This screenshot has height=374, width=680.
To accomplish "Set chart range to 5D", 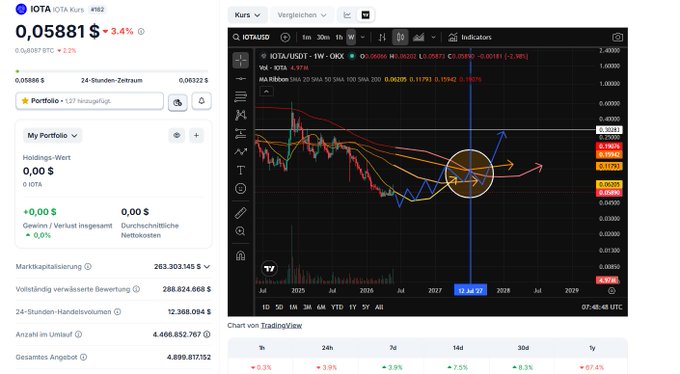I will click(x=279, y=307).
